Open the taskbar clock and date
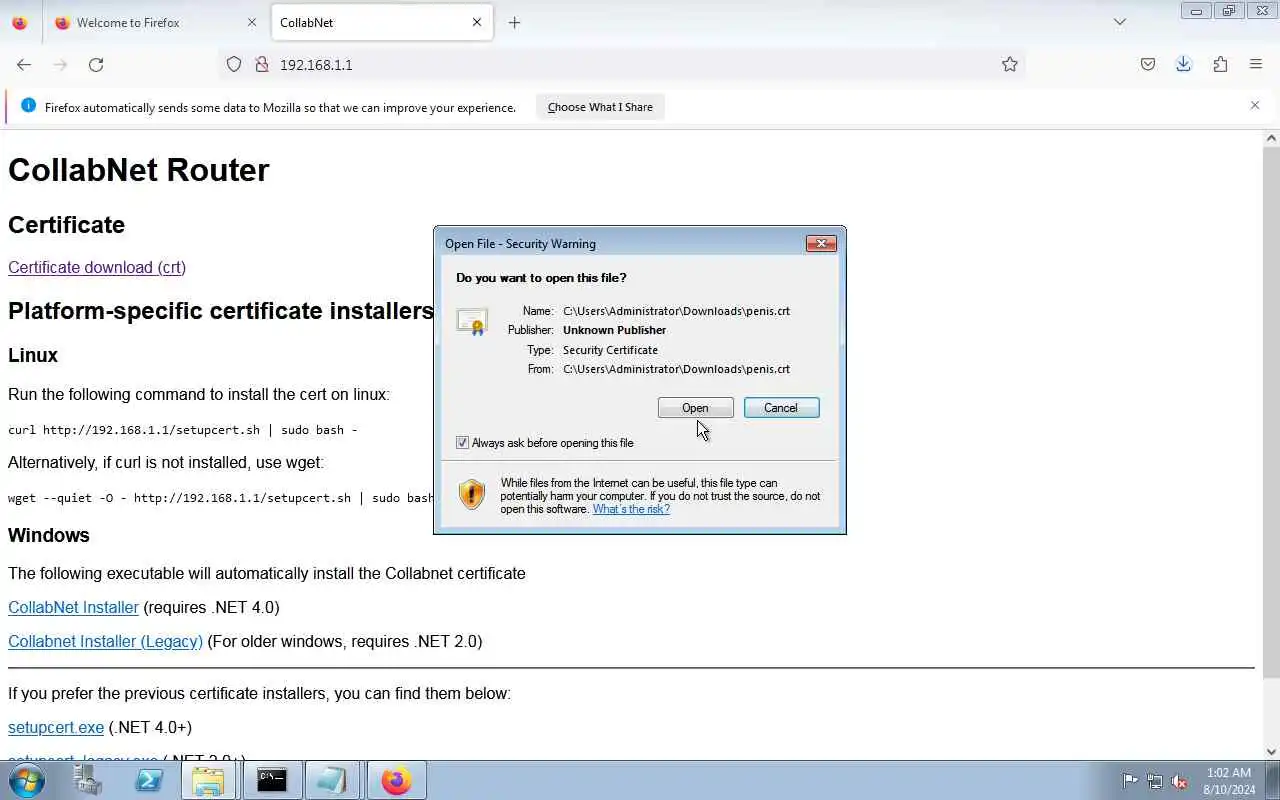This screenshot has width=1280, height=800. (x=1229, y=781)
